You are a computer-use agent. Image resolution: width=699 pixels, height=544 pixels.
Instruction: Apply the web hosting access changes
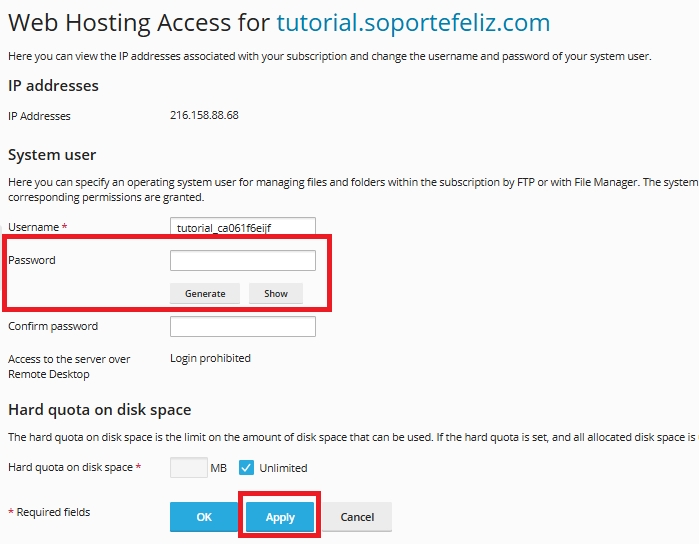pos(280,517)
